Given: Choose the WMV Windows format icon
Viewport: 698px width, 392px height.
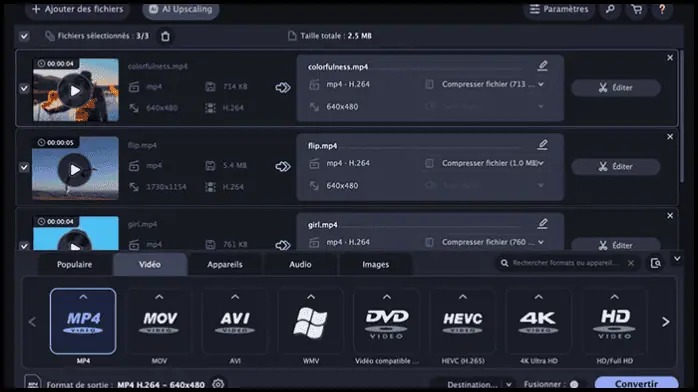Looking at the screenshot, I should [311, 321].
